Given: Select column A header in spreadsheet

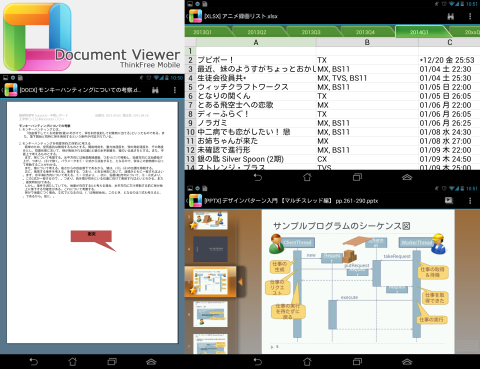Looking at the screenshot, I should [x=256, y=42].
